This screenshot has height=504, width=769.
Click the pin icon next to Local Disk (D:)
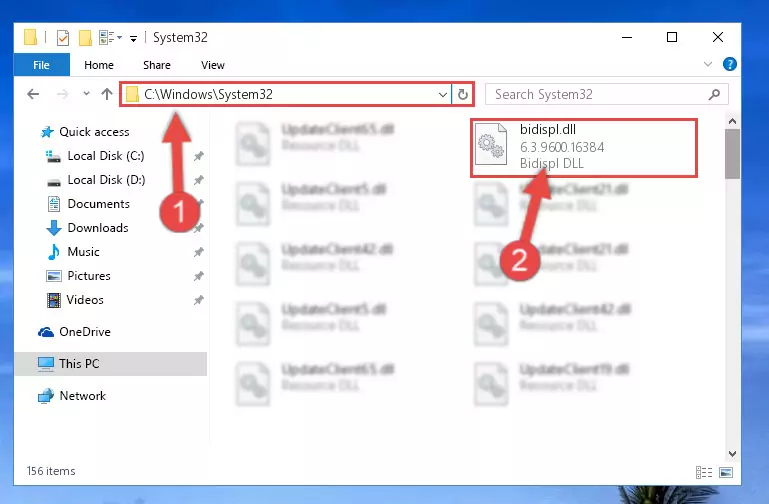click(x=199, y=180)
